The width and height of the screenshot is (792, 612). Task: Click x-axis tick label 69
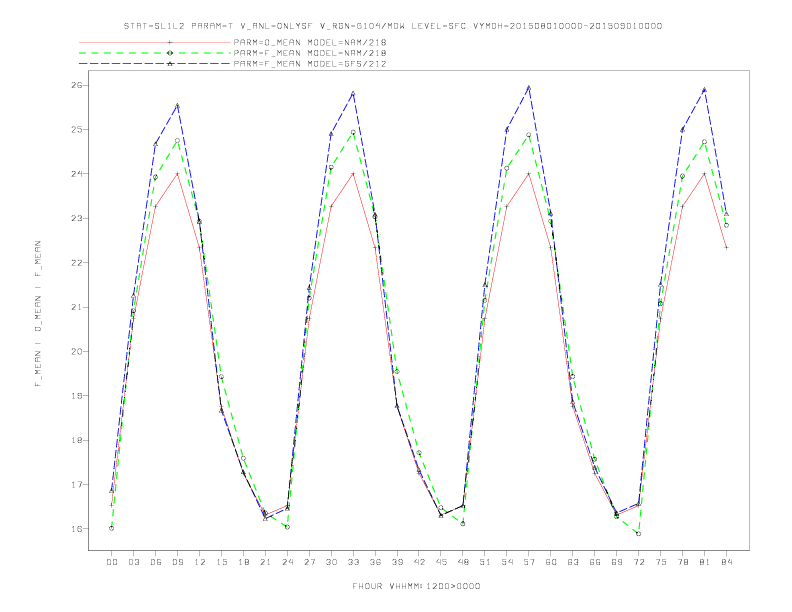pos(617,562)
